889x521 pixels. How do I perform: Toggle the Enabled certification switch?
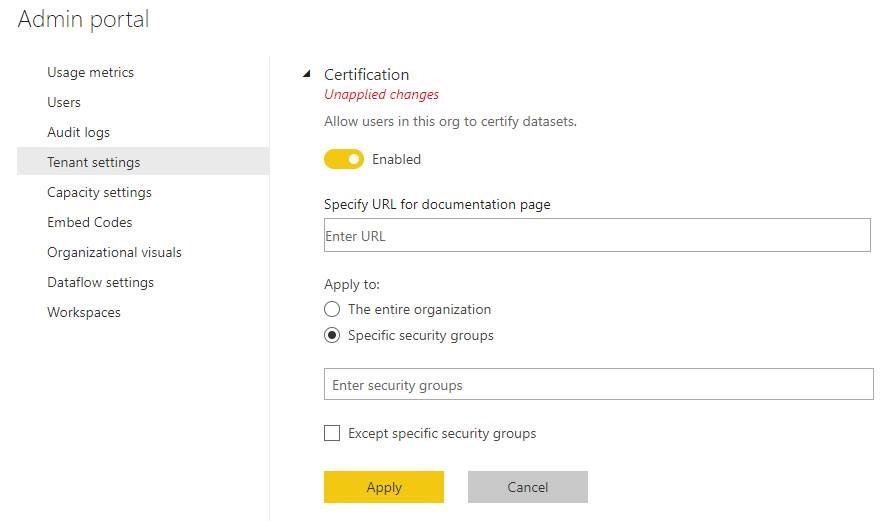click(344, 160)
